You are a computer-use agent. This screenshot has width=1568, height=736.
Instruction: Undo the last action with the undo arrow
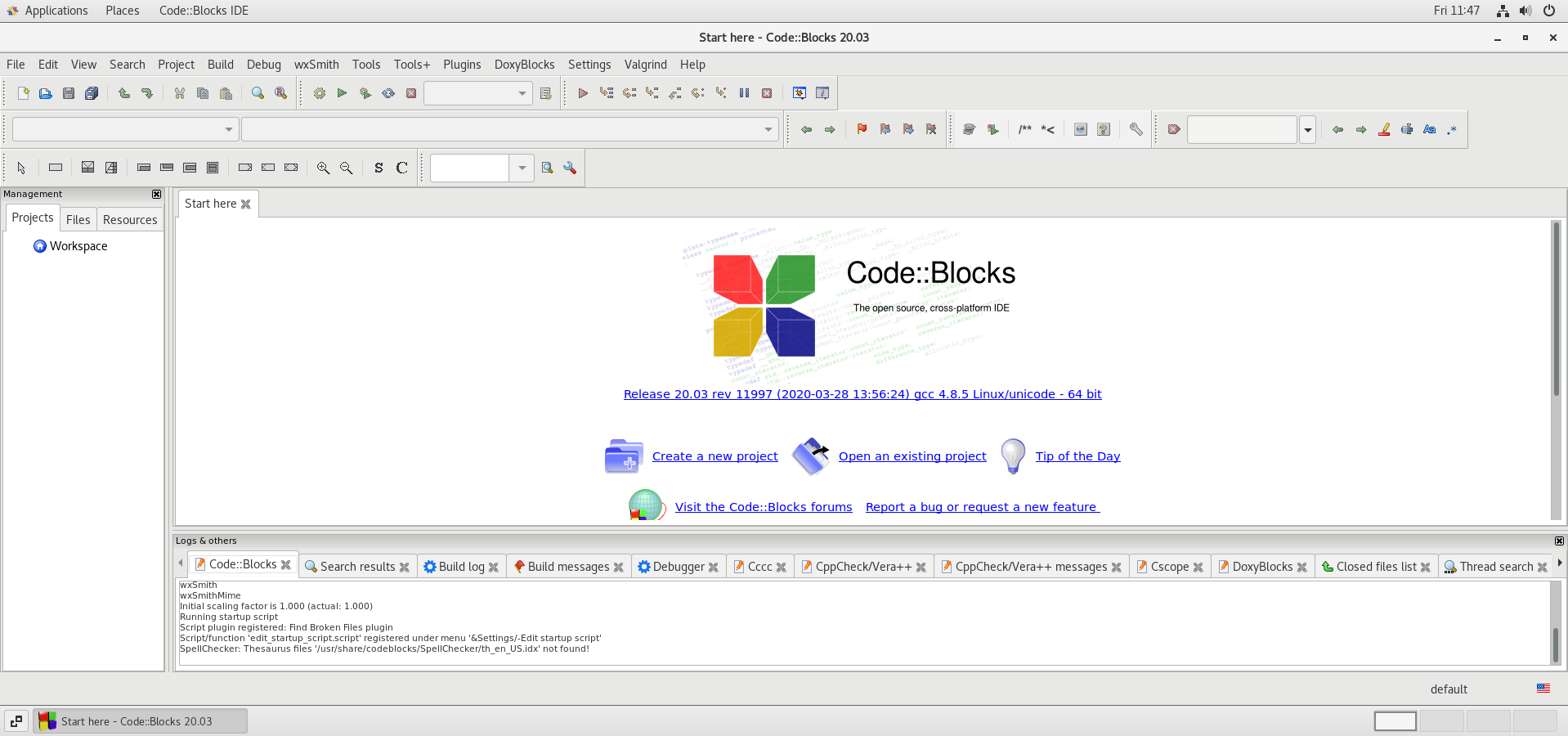pos(124,93)
